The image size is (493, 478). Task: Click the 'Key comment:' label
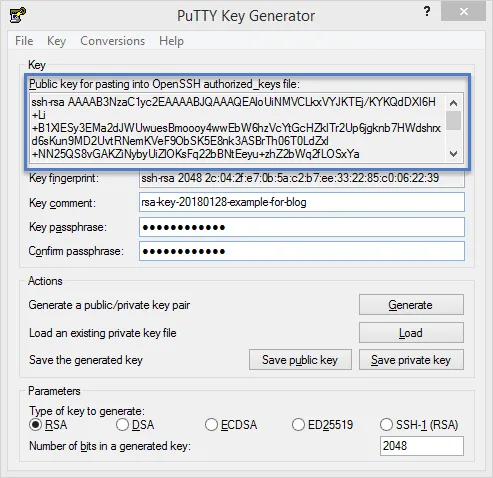click(x=62, y=203)
